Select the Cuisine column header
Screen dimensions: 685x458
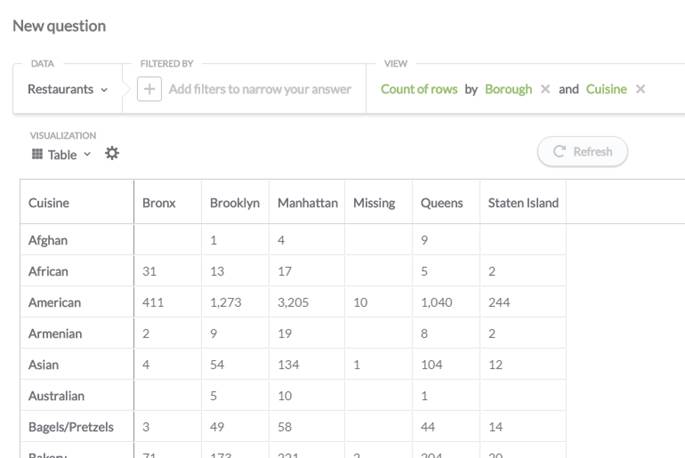(49, 203)
